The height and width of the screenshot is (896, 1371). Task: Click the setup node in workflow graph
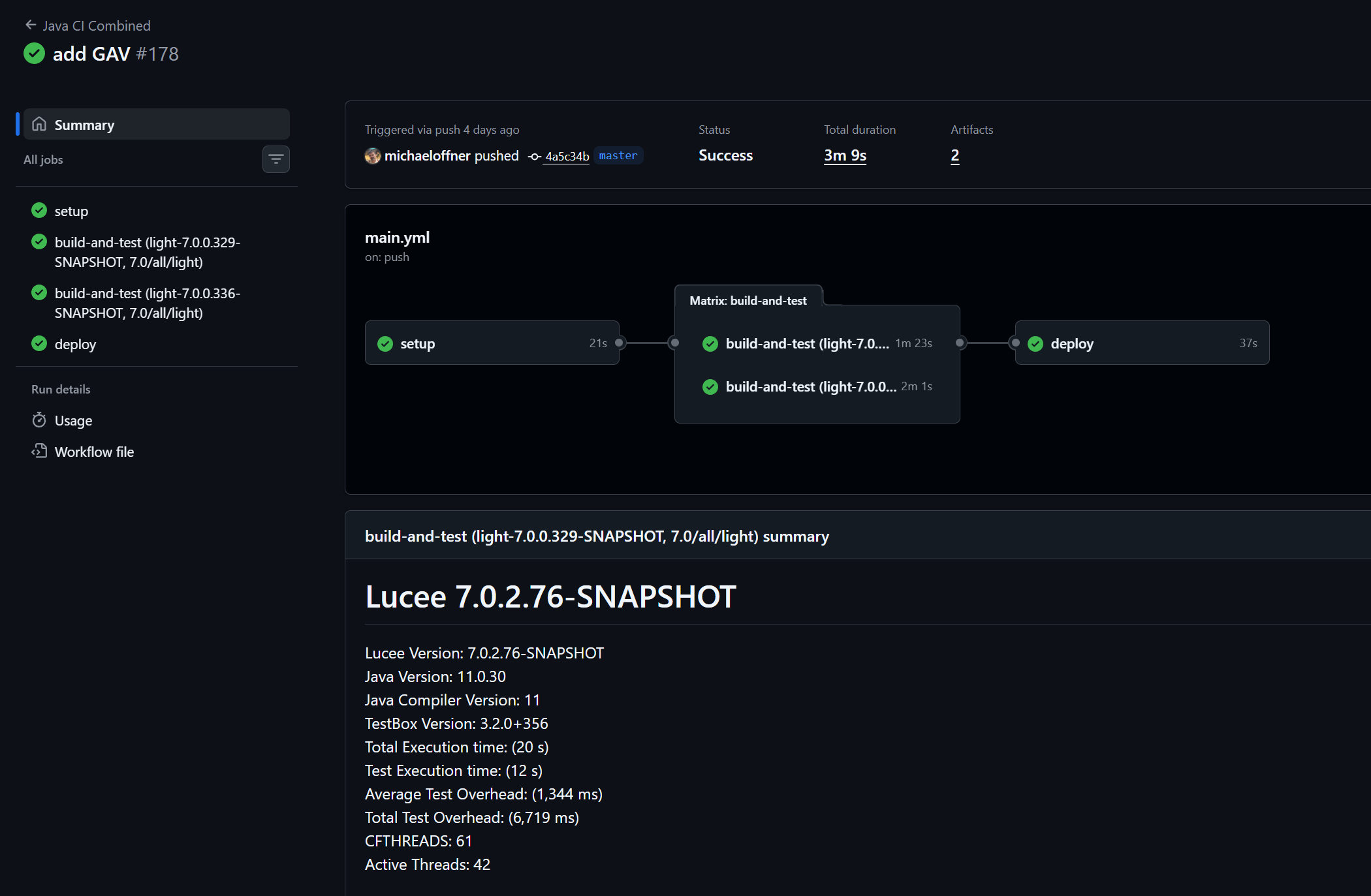(492, 343)
